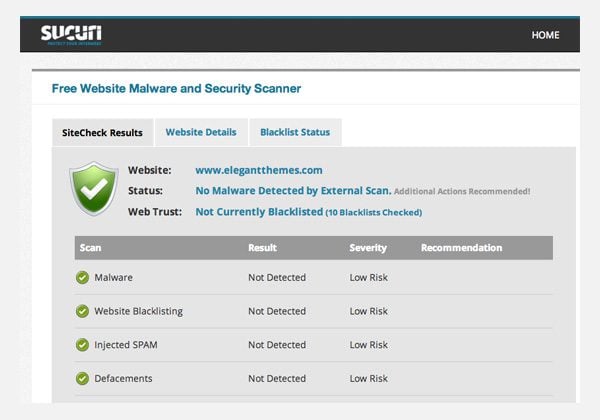Click the Recommendation column header
Screen dimensions: 600x420
[x=461, y=248]
